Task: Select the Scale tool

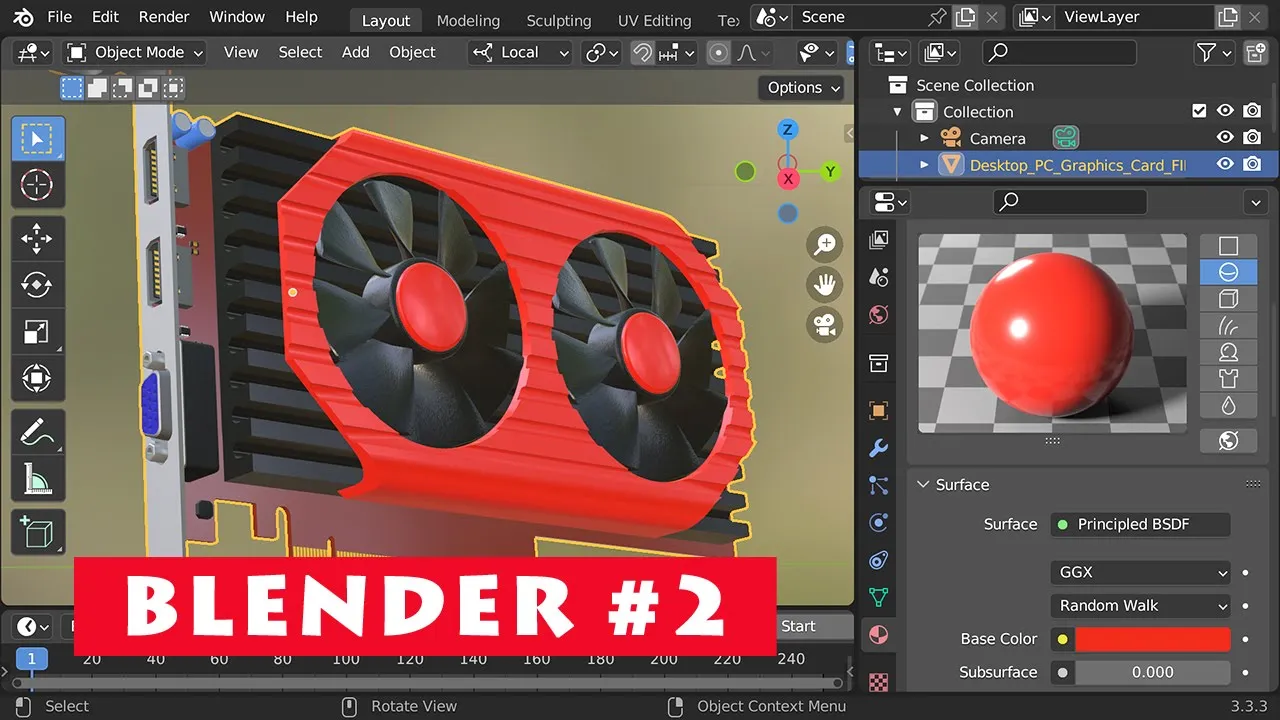Action: pyautogui.click(x=38, y=332)
